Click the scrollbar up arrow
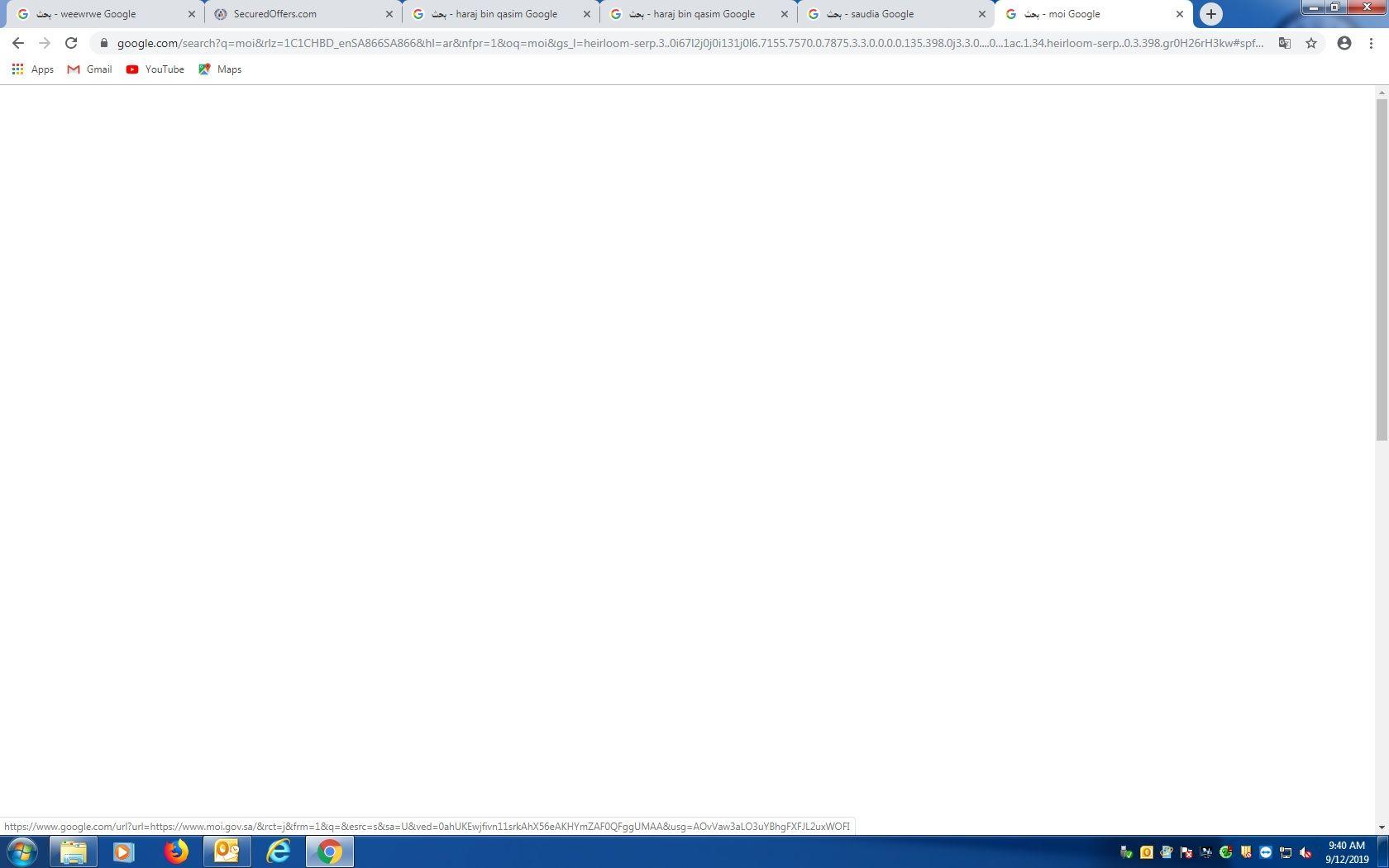Screen dimensions: 1389x868 point(1382,92)
